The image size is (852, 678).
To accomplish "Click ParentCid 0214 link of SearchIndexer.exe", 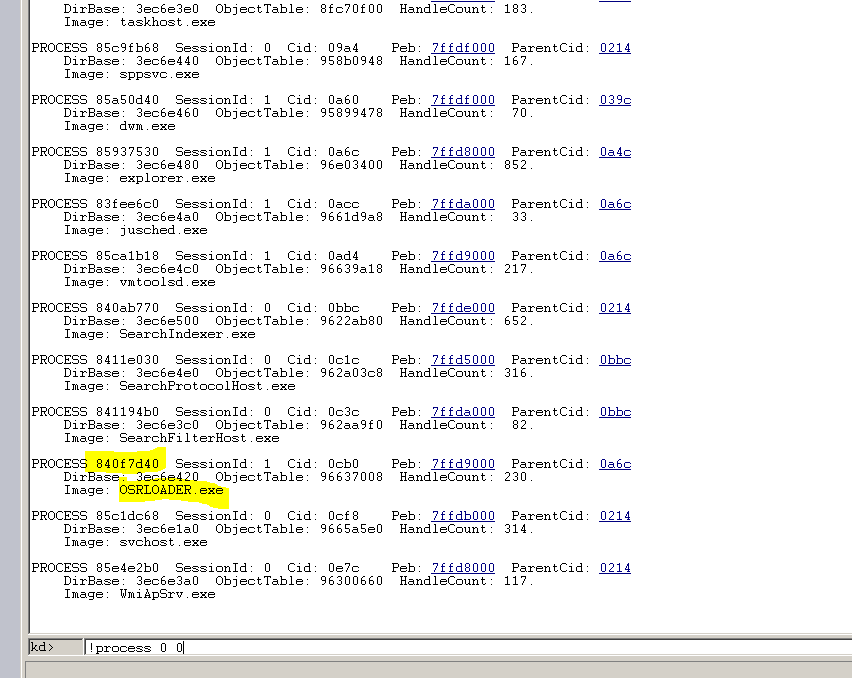I will click(615, 308).
